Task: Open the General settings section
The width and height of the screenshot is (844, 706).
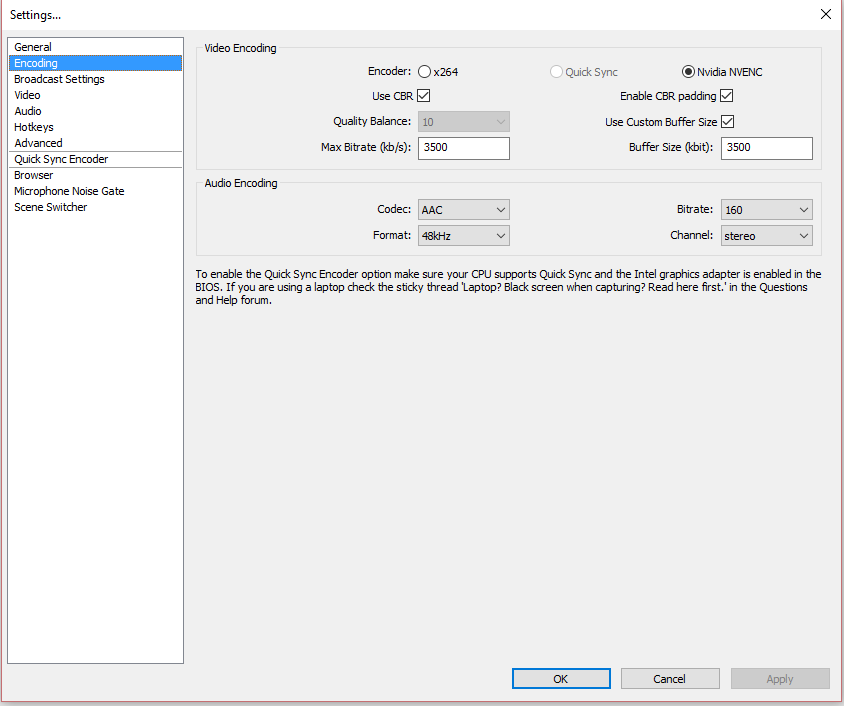Action: [x=95, y=47]
